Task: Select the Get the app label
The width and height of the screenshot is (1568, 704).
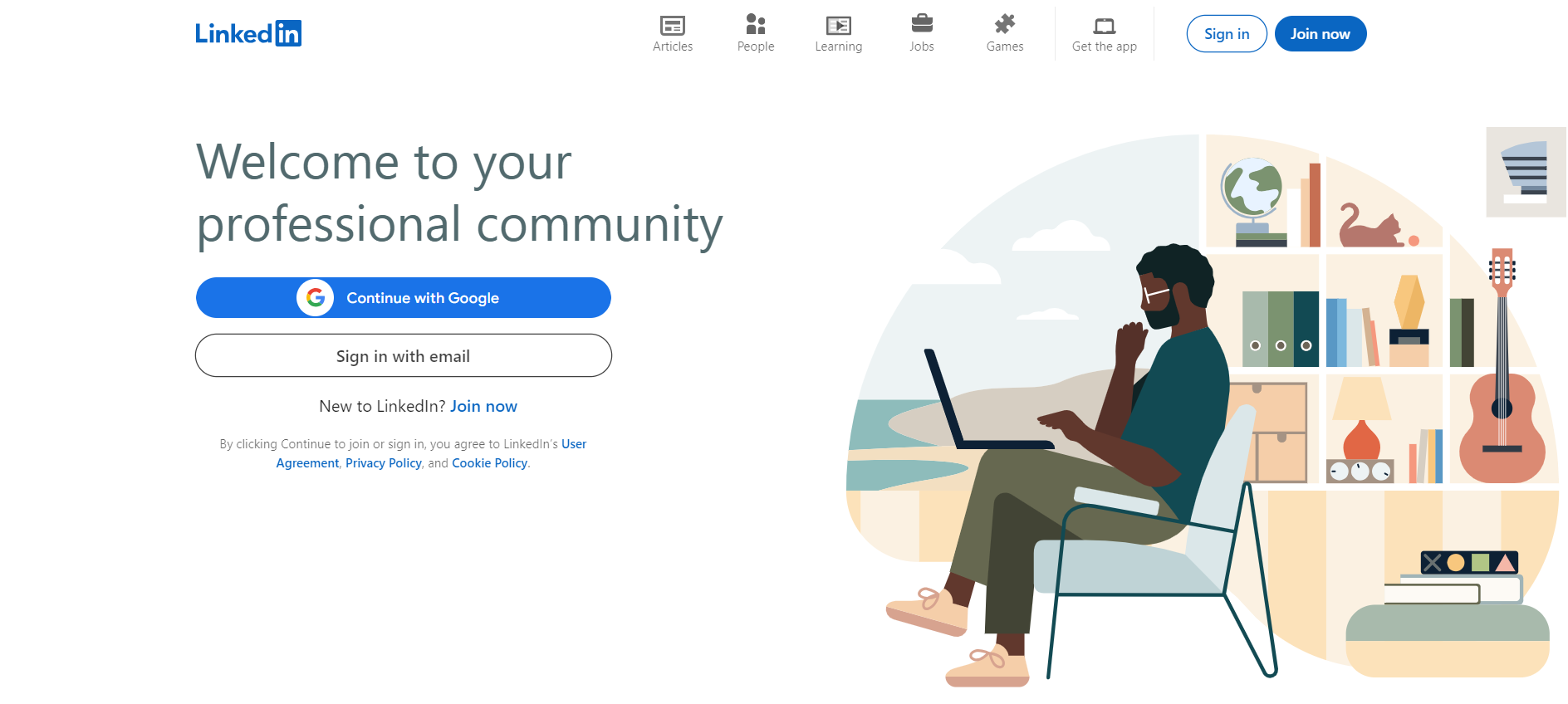Action: [x=1105, y=46]
